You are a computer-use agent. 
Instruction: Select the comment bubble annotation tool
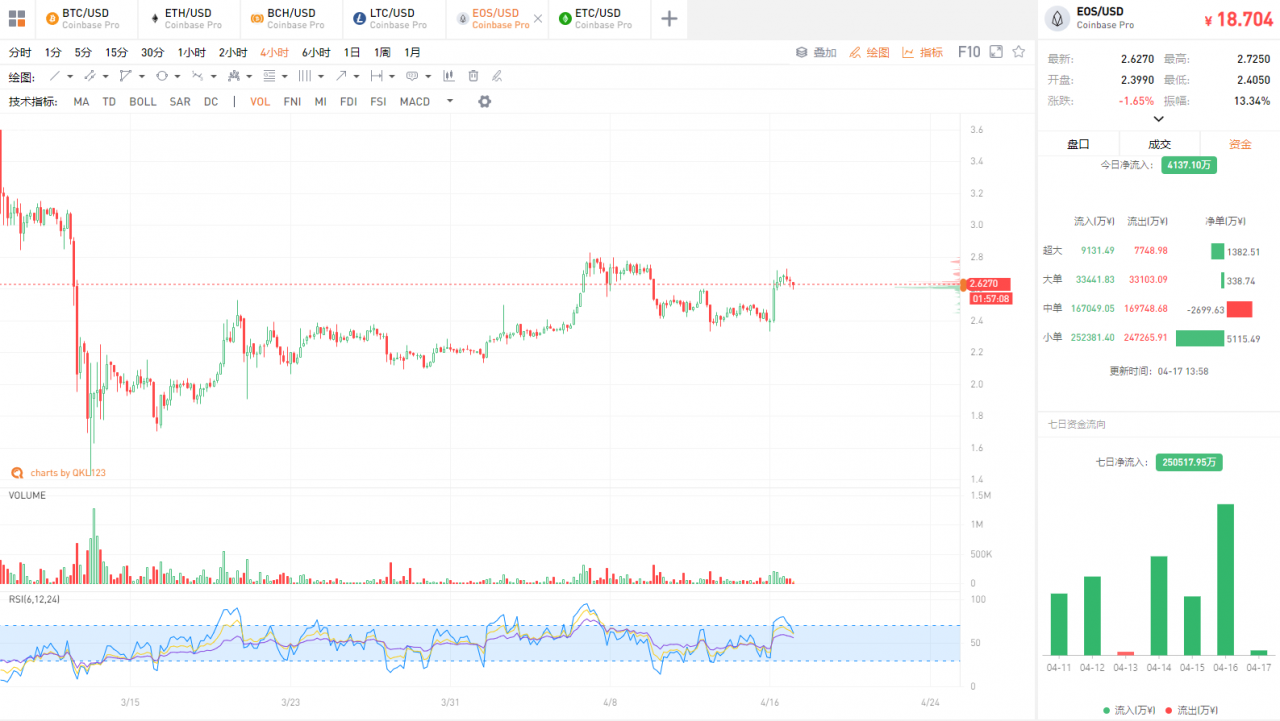click(x=412, y=76)
